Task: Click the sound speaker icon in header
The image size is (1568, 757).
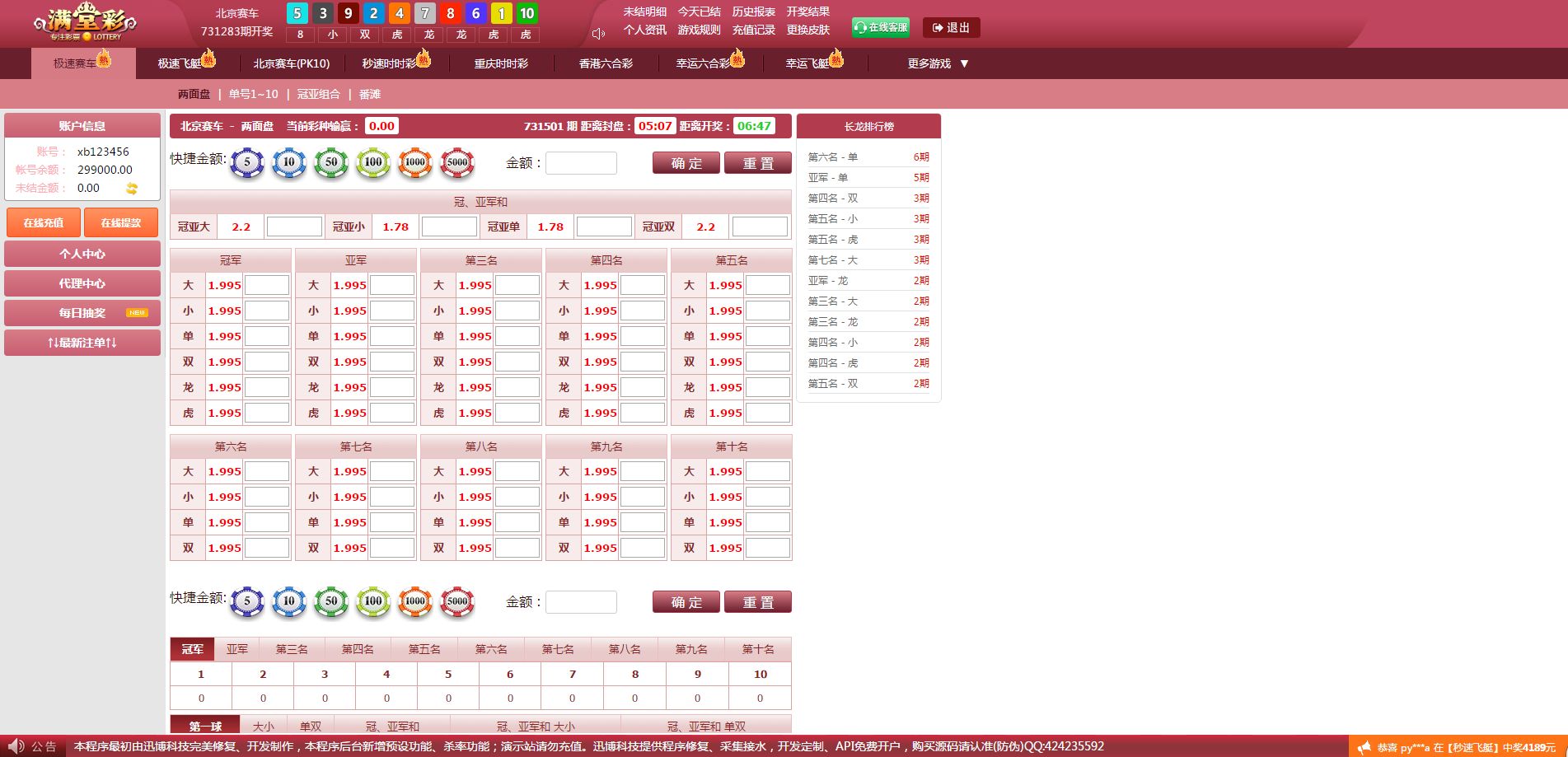Action: pyautogui.click(x=598, y=34)
